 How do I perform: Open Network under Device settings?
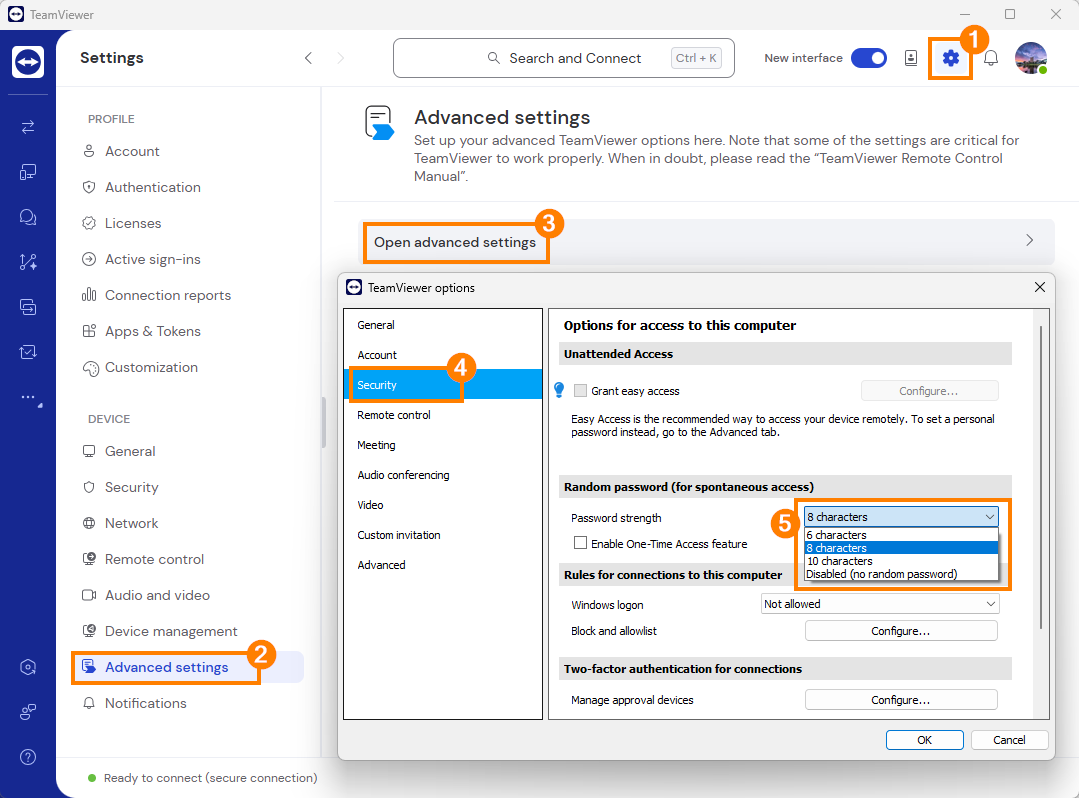pos(121,523)
